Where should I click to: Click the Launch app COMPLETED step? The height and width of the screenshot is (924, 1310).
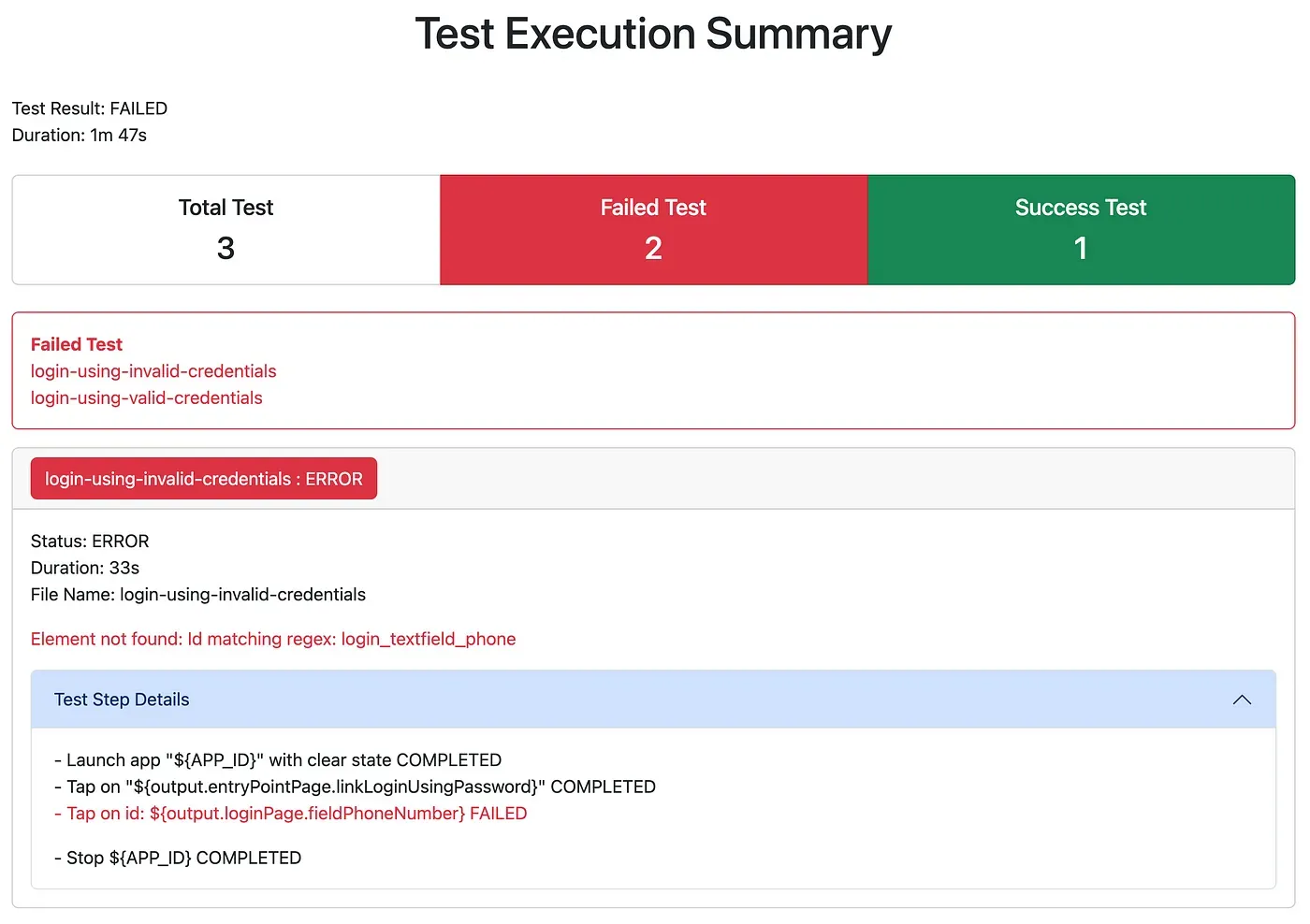coord(278,760)
